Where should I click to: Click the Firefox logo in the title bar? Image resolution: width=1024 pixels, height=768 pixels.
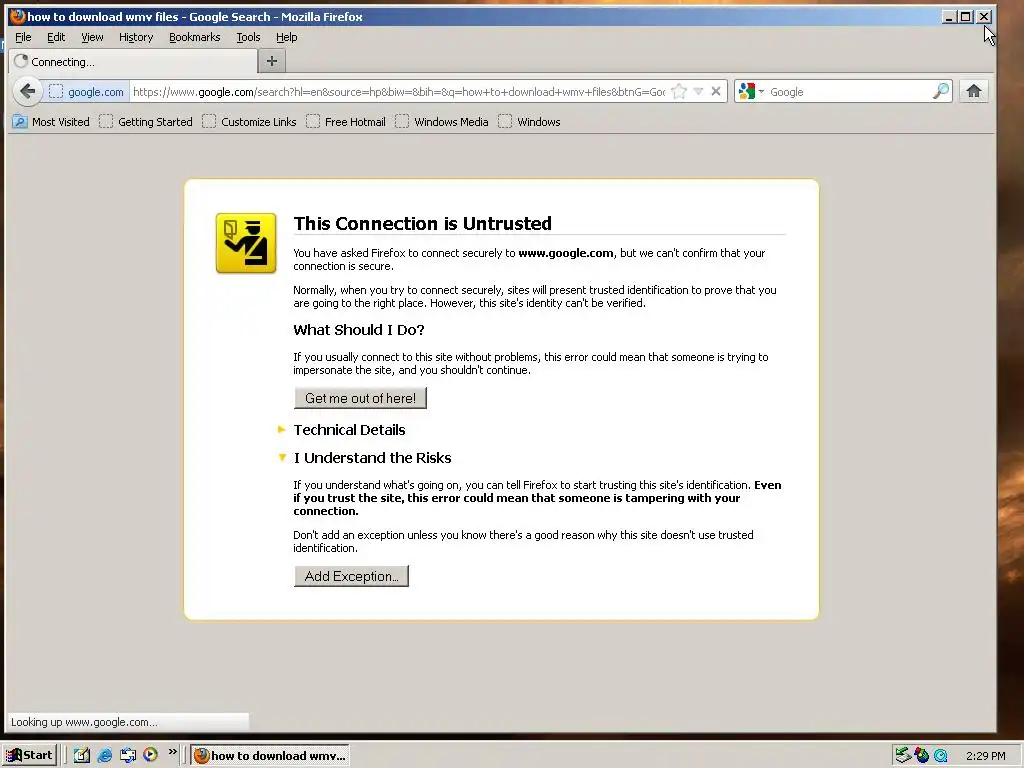coord(18,16)
